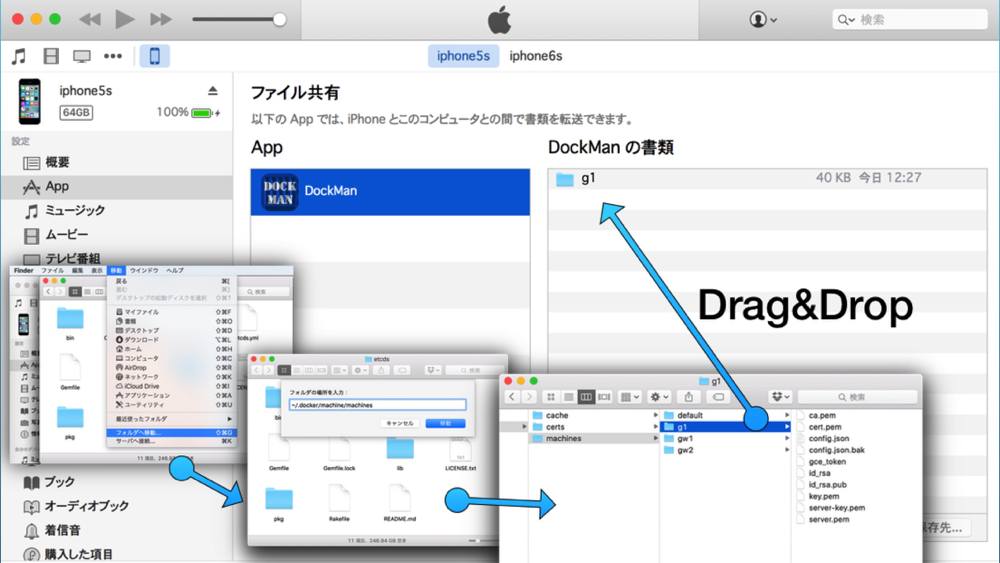Click the iphone5s device thumbnail in sidebar
The image size is (1000, 563).
pos(29,101)
